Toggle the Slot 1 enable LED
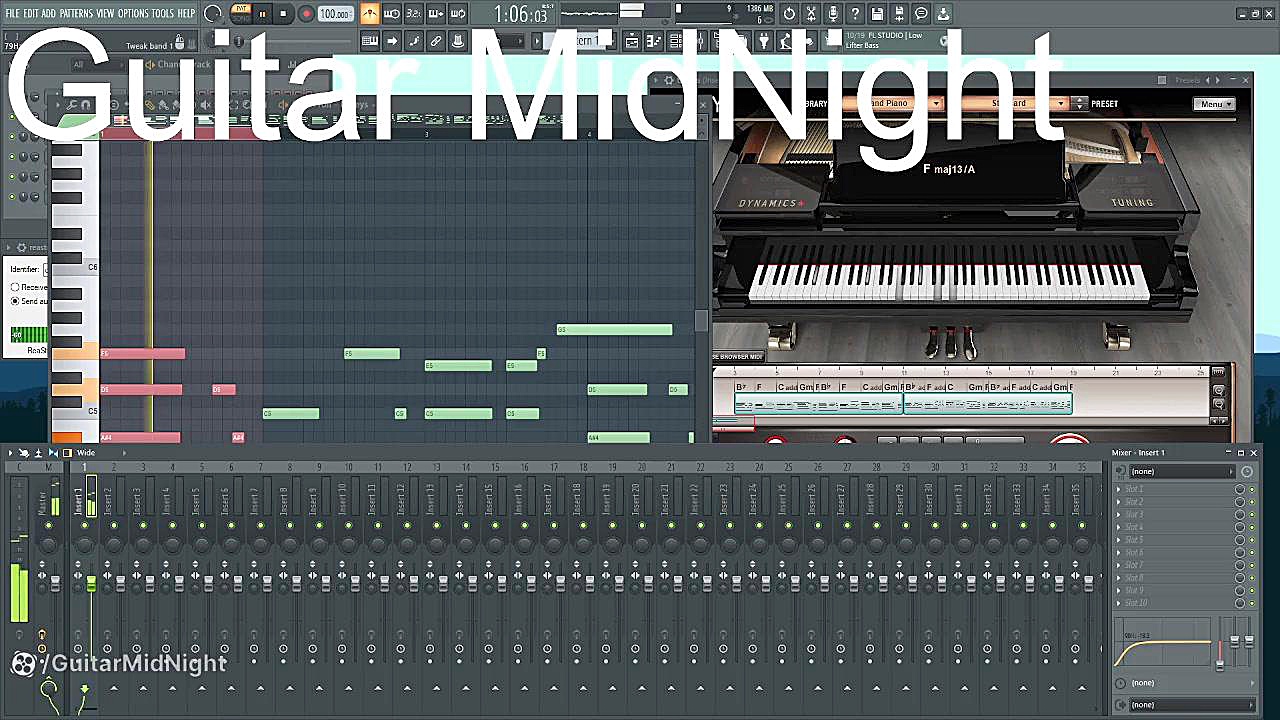 [x=1252, y=489]
